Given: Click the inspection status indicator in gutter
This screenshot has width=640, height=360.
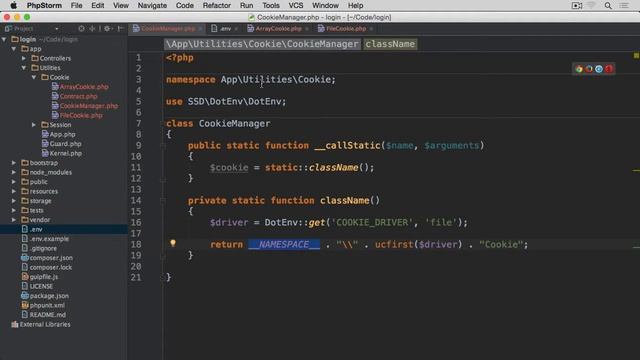Looking at the screenshot, I should click(x=636, y=55).
